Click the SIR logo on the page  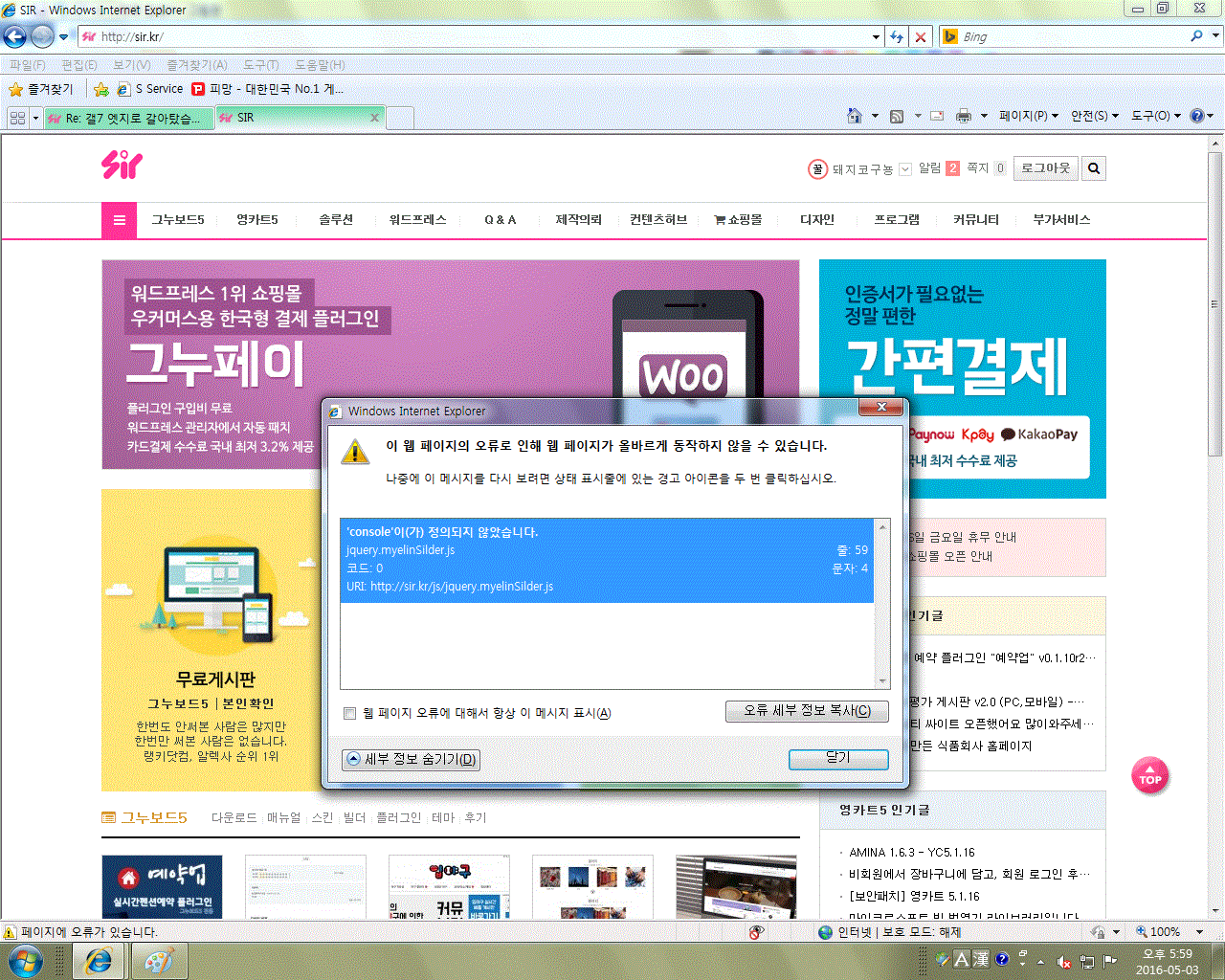(x=122, y=166)
